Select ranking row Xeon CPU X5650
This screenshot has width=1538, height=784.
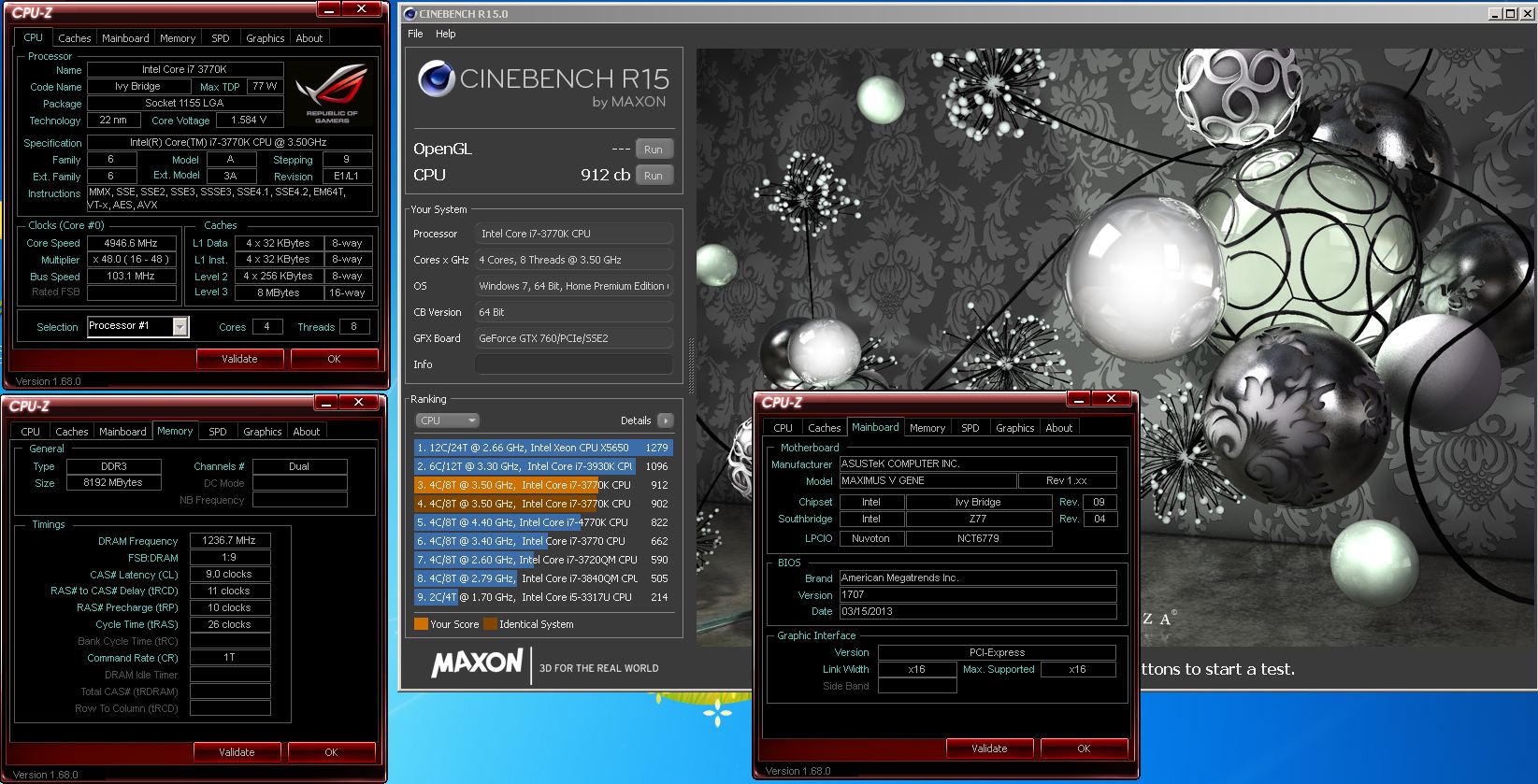[543, 448]
